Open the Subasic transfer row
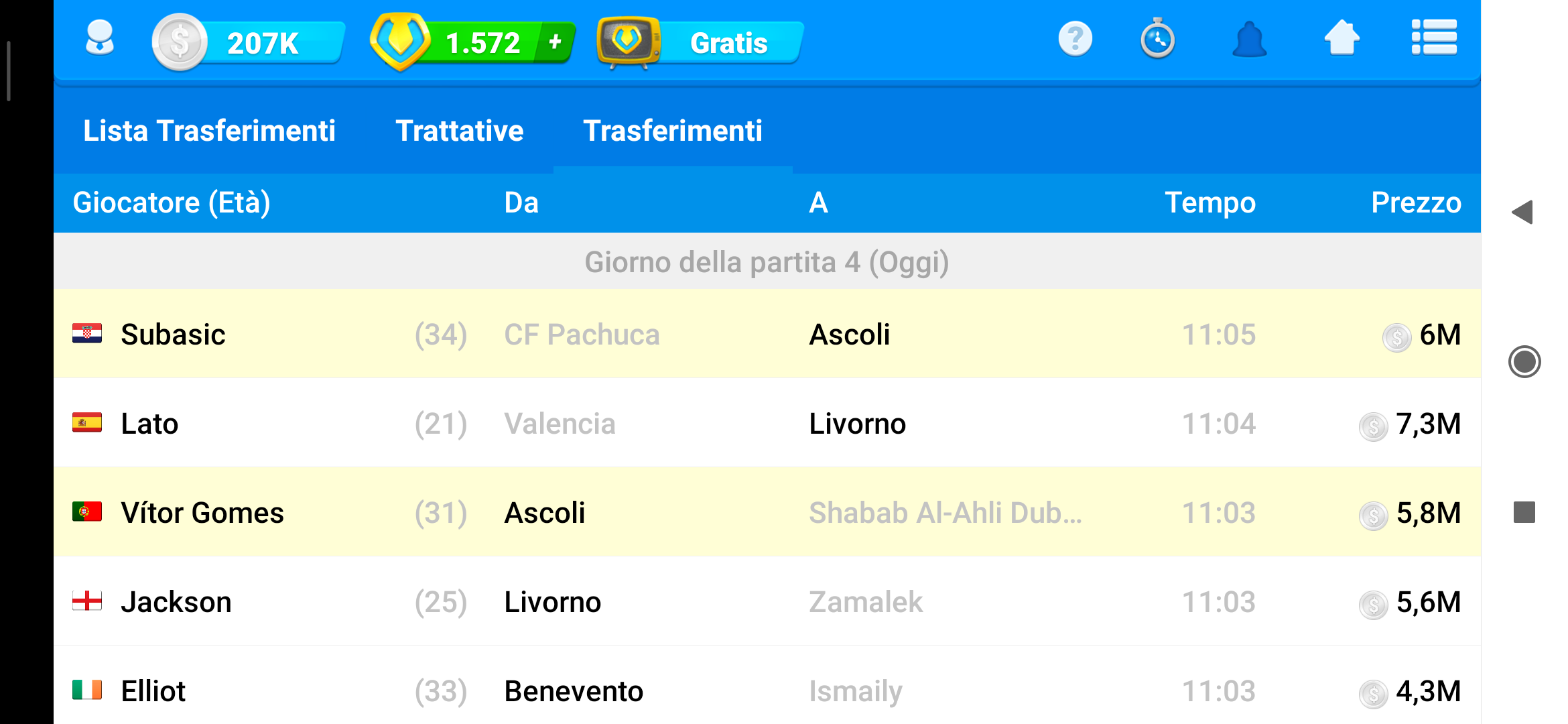 (x=767, y=334)
